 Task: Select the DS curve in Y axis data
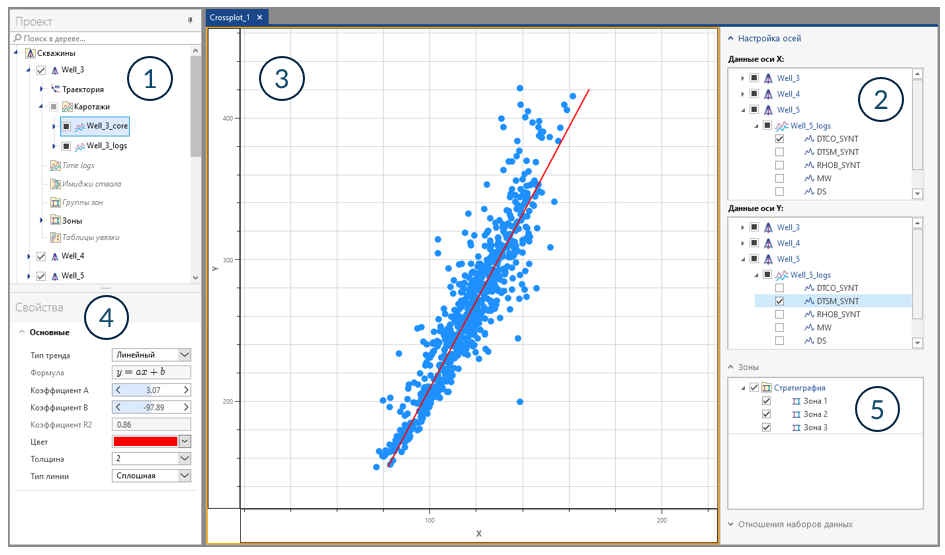pos(821,341)
